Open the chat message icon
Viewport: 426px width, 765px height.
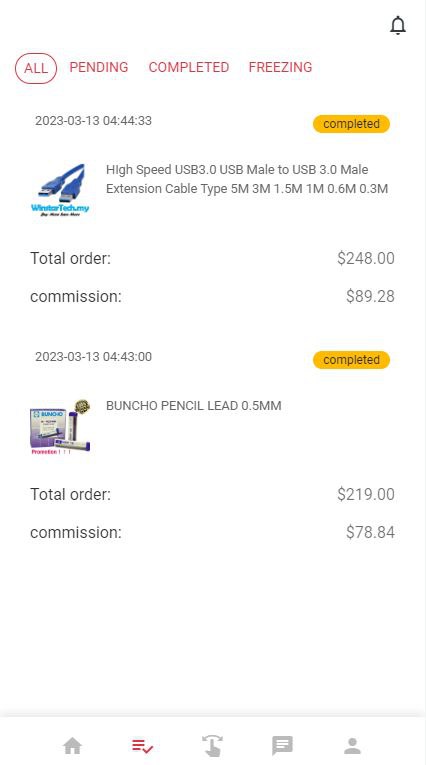click(x=282, y=746)
